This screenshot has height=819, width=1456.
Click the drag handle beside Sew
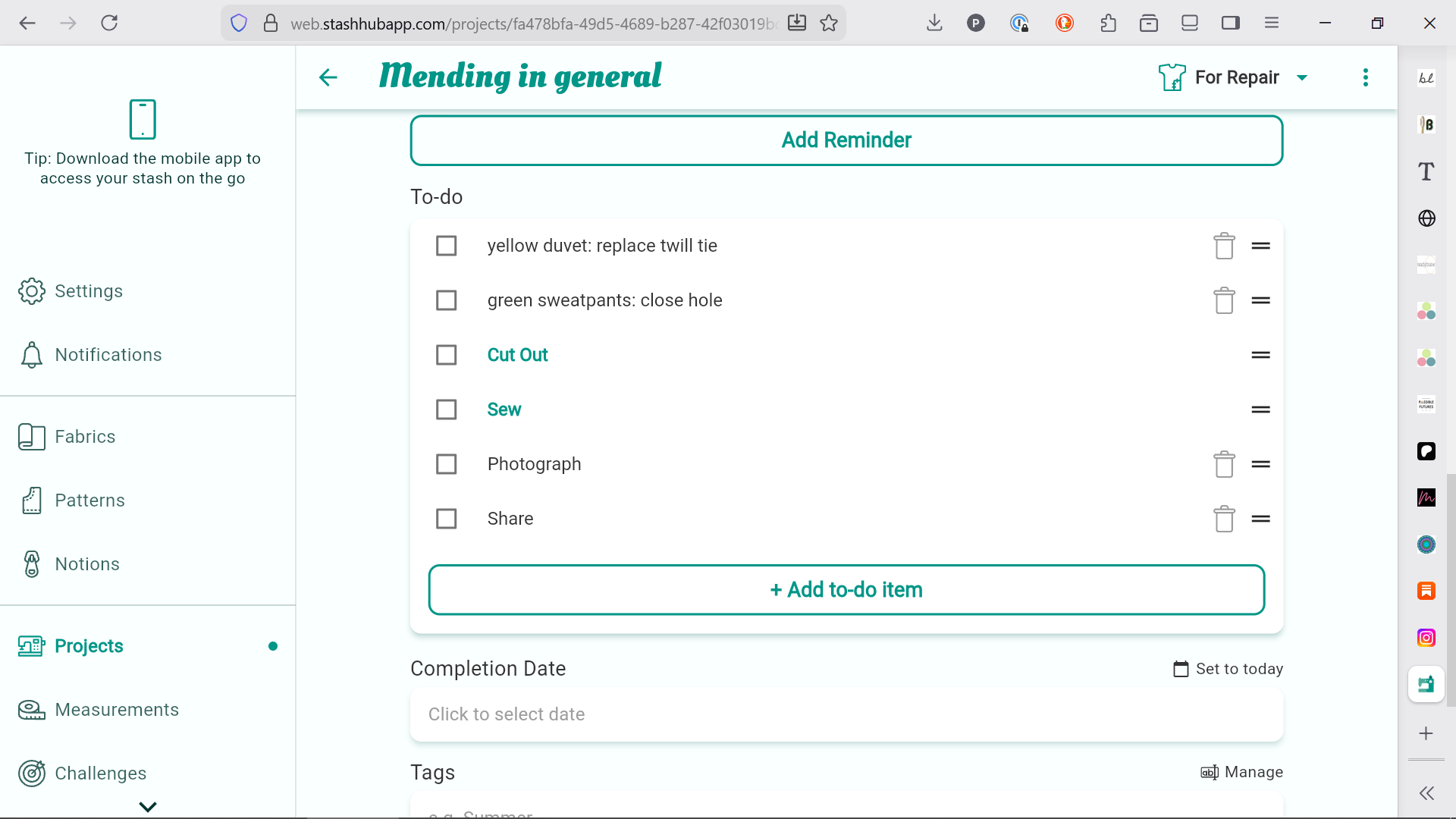click(1260, 409)
